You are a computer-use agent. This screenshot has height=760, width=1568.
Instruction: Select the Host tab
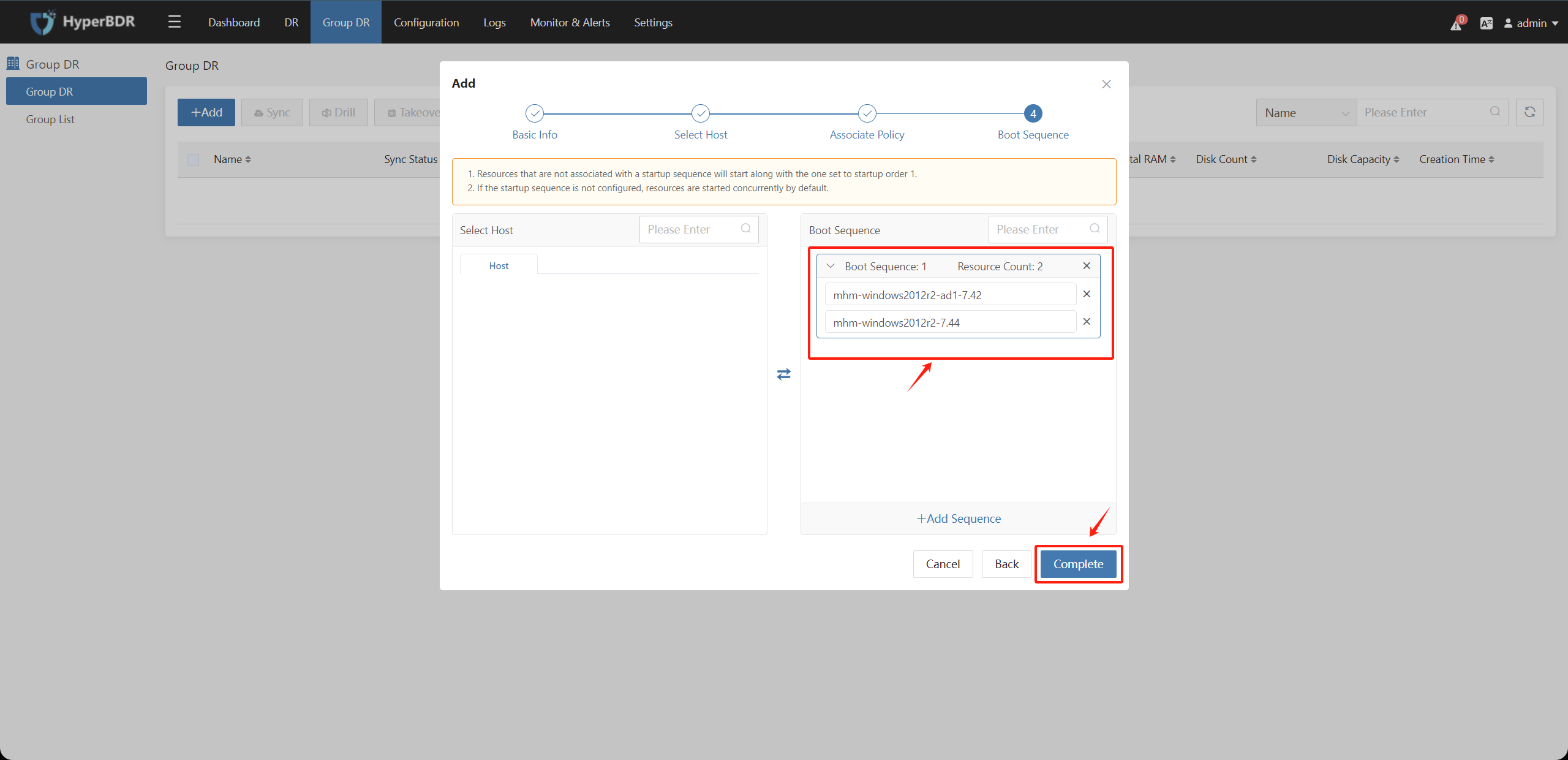(499, 265)
